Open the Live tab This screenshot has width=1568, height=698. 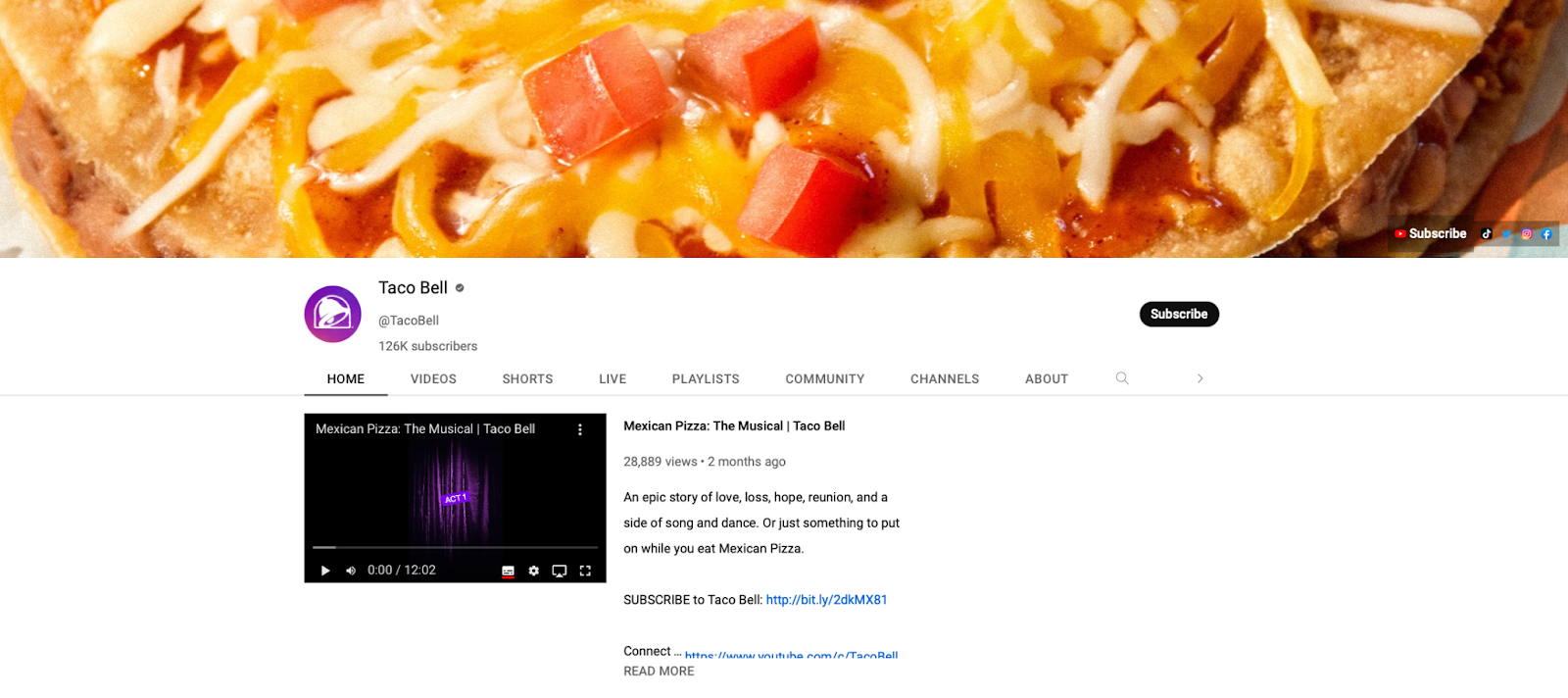click(612, 378)
